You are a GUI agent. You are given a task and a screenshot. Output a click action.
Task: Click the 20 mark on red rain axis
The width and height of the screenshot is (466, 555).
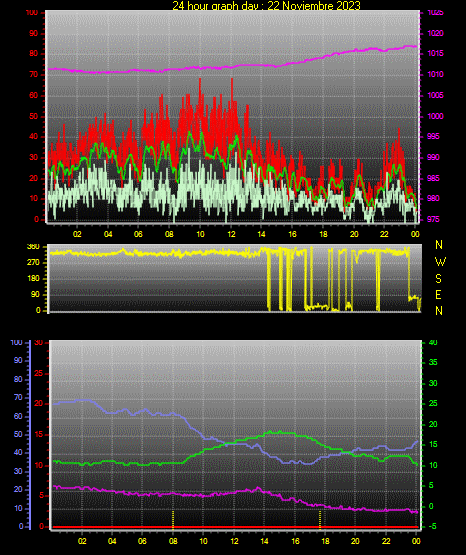[x=39, y=404]
